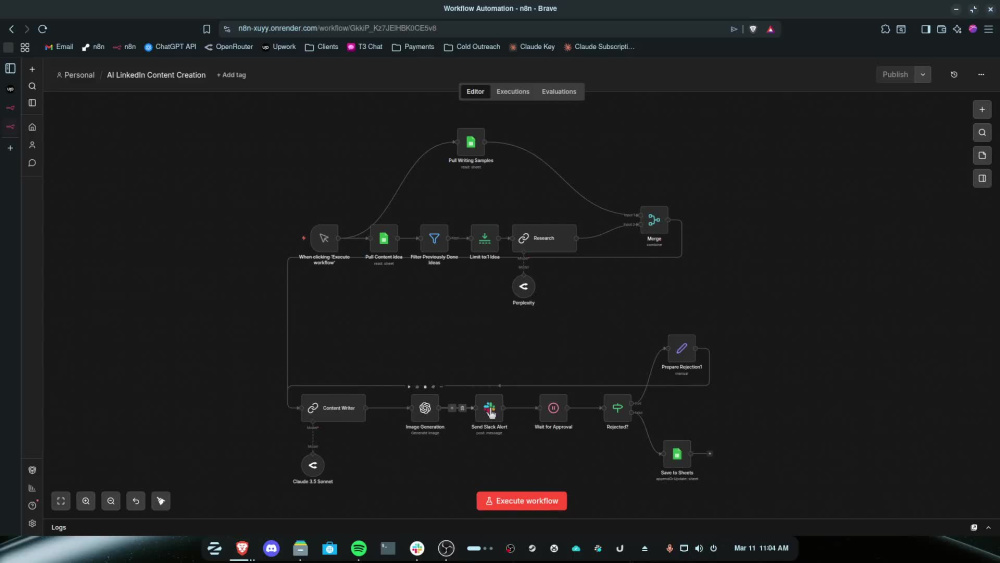Open the focus panel button on right edge
The height and width of the screenshot is (563, 1000).
982,179
